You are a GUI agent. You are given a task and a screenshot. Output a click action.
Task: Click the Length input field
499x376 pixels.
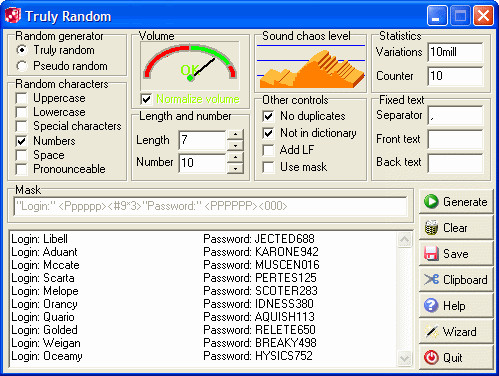click(x=203, y=140)
